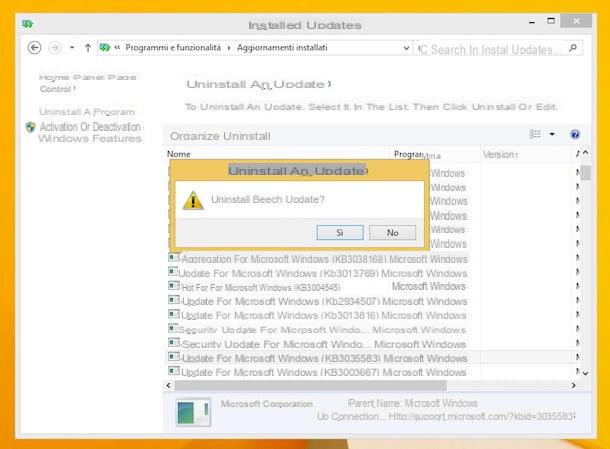Image resolution: width=610 pixels, height=449 pixels.
Task: Click the icon of the Kb2934507 row
Action: 174,299
